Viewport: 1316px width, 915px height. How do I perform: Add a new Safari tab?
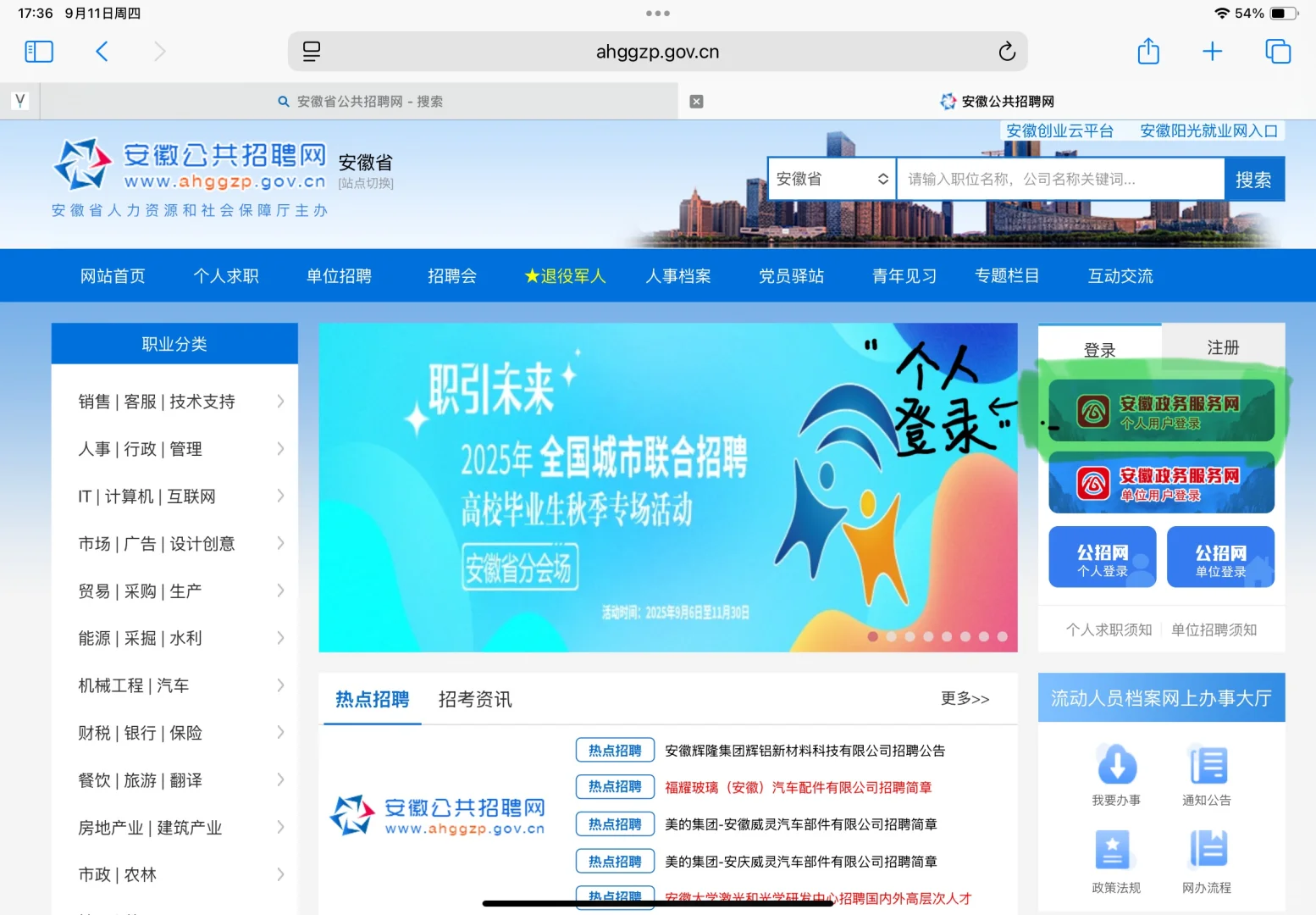pos(1212,52)
